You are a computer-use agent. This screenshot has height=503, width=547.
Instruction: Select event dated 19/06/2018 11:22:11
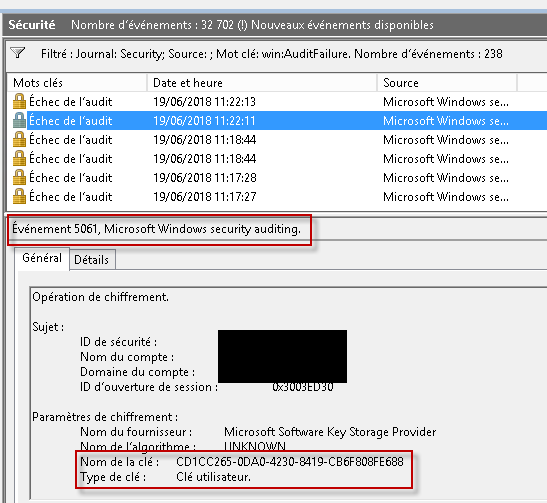pos(204,121)
